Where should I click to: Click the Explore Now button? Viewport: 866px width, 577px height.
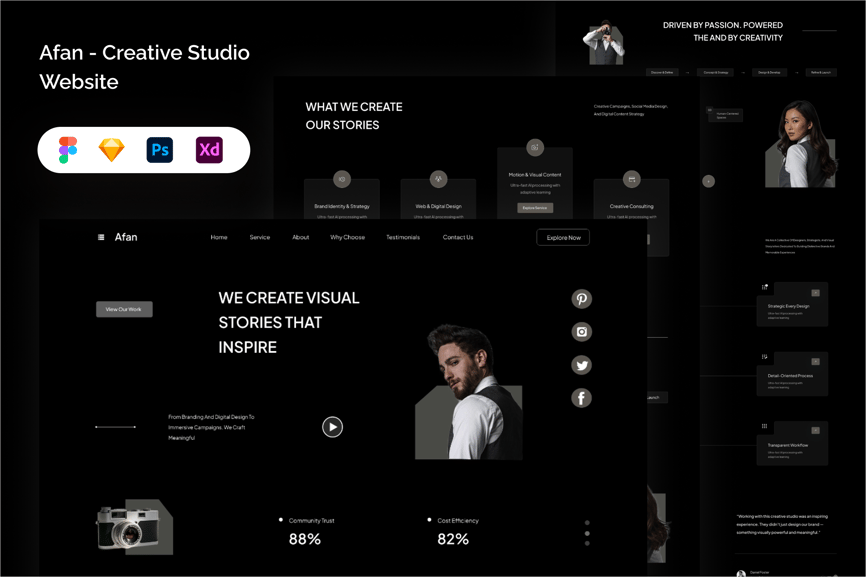pyautogui.click(x=563, y=238)
